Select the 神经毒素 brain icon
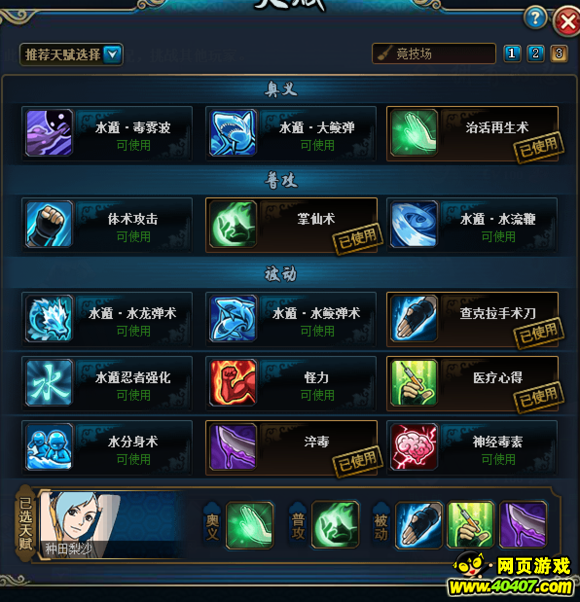 413,447
